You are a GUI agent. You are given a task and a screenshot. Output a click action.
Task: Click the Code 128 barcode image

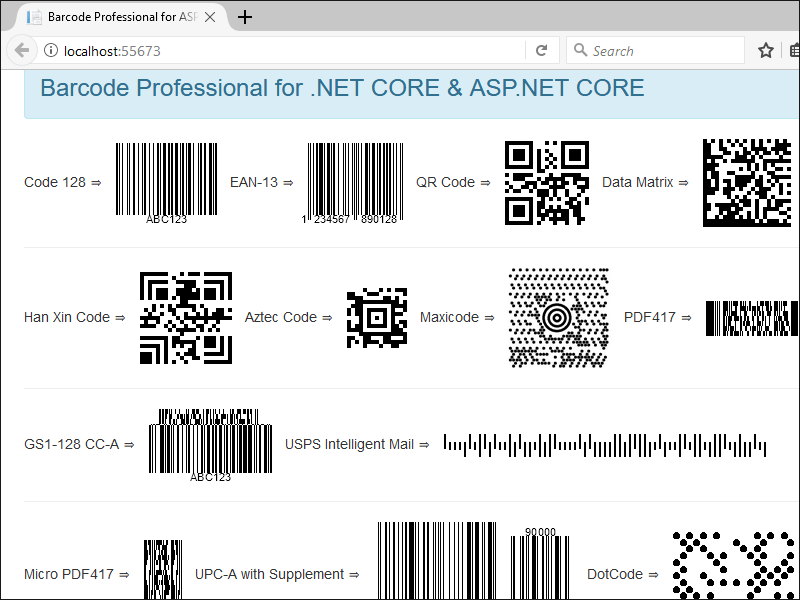(x=166, y=183)
